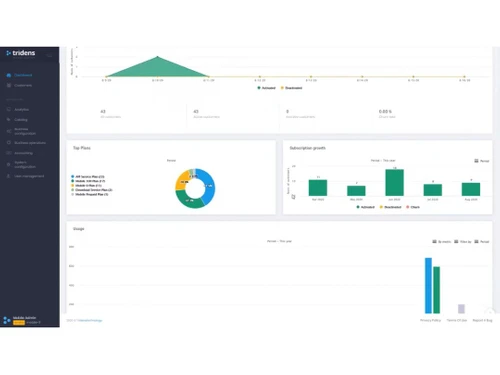Image resolution: width=500 pixels, height=375 pixels.
Task: Click the Business operations icon
Action: (x=9, y=143)
